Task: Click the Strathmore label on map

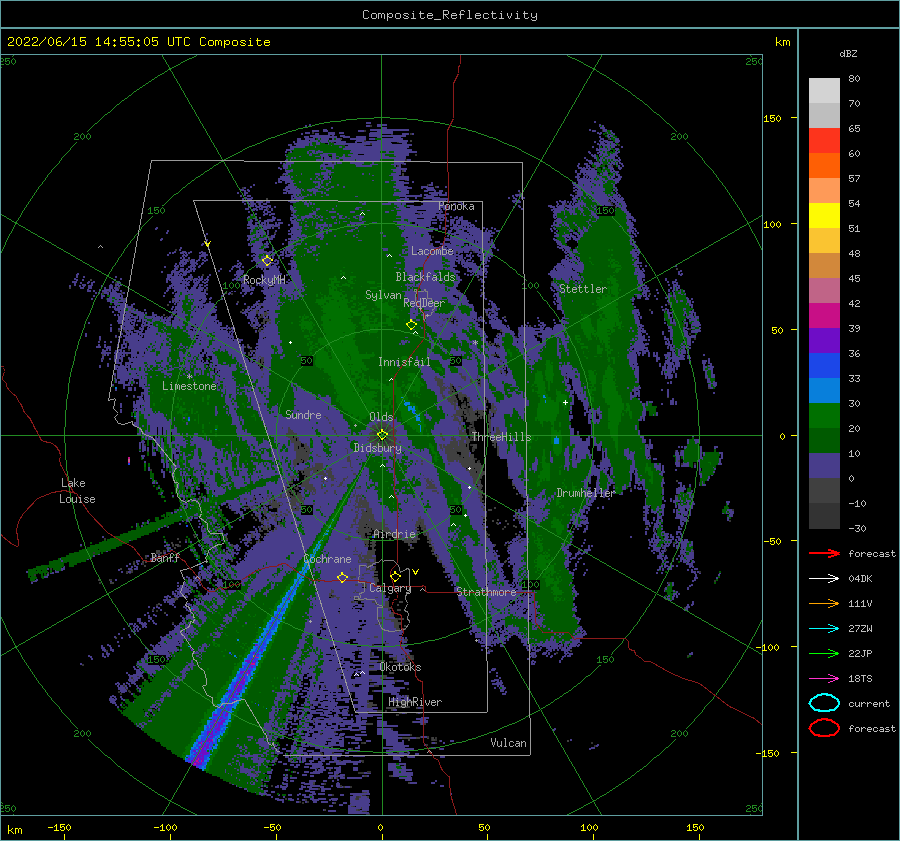Action: pyautogui.click(x=486, y=592)
